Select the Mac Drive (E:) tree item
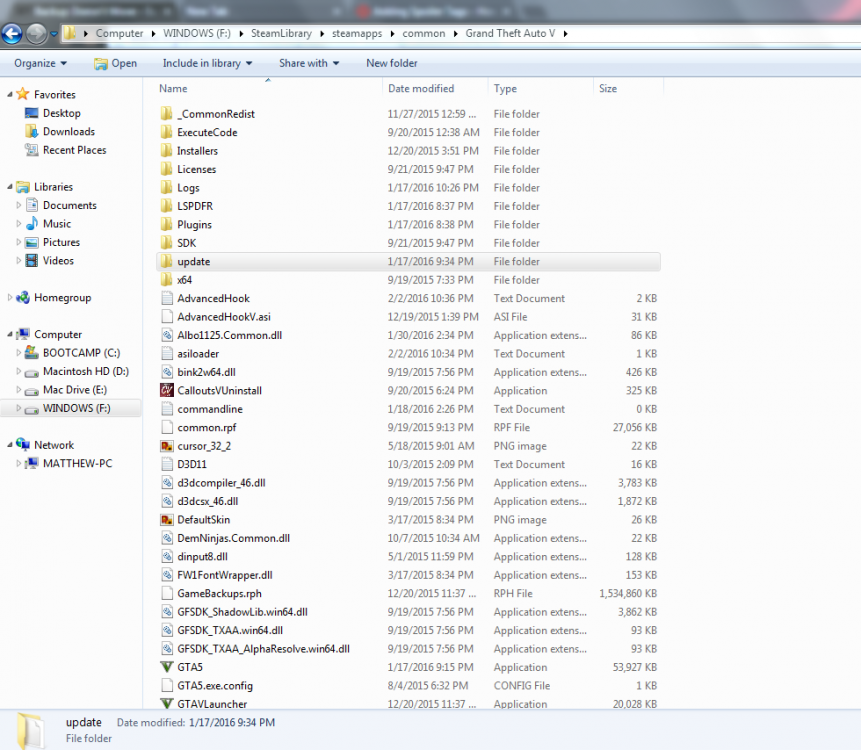861x750 pixels. tap(75, 390)
